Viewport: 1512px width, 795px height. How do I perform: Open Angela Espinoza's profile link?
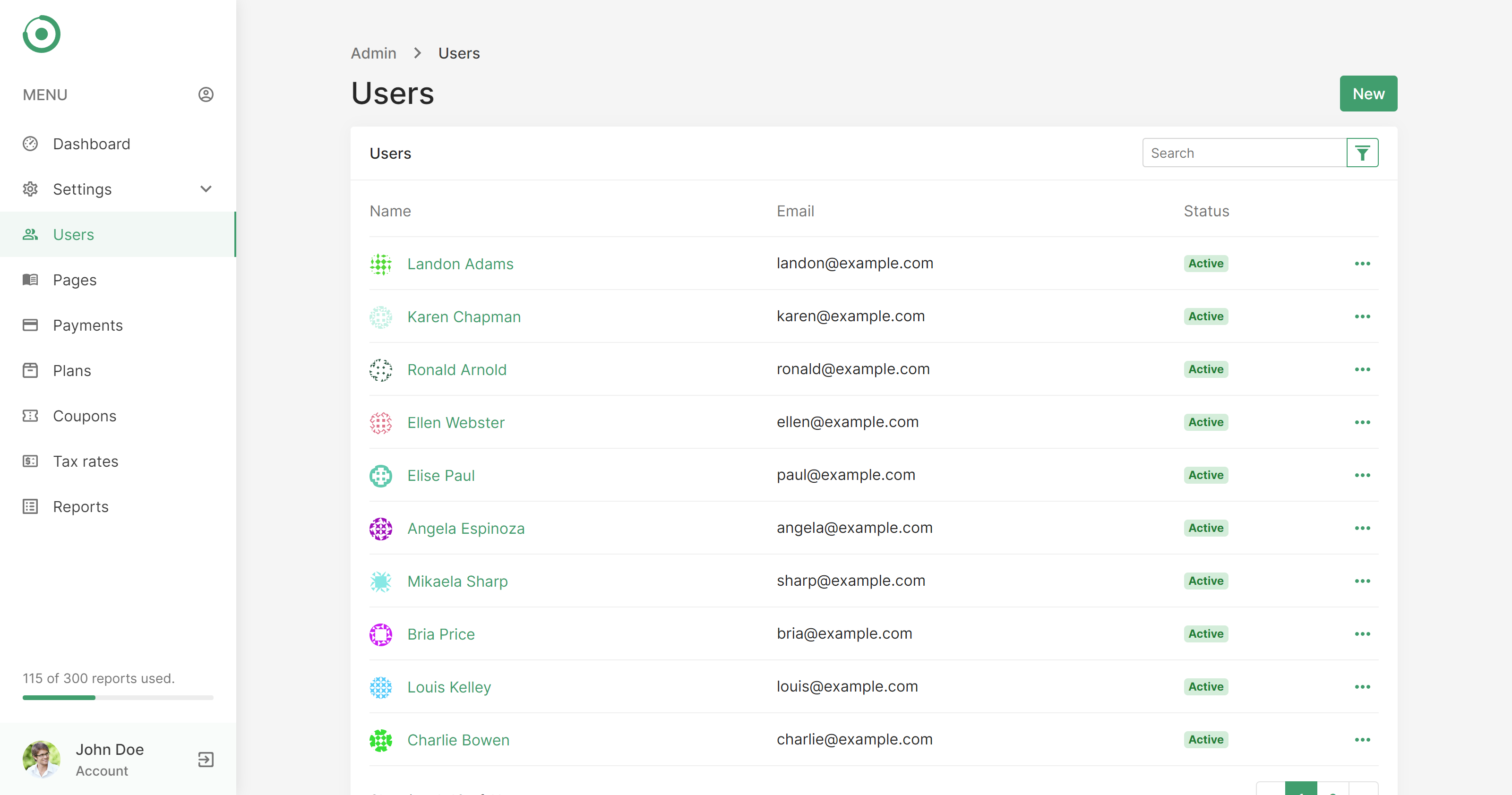(x=465, y=529)
